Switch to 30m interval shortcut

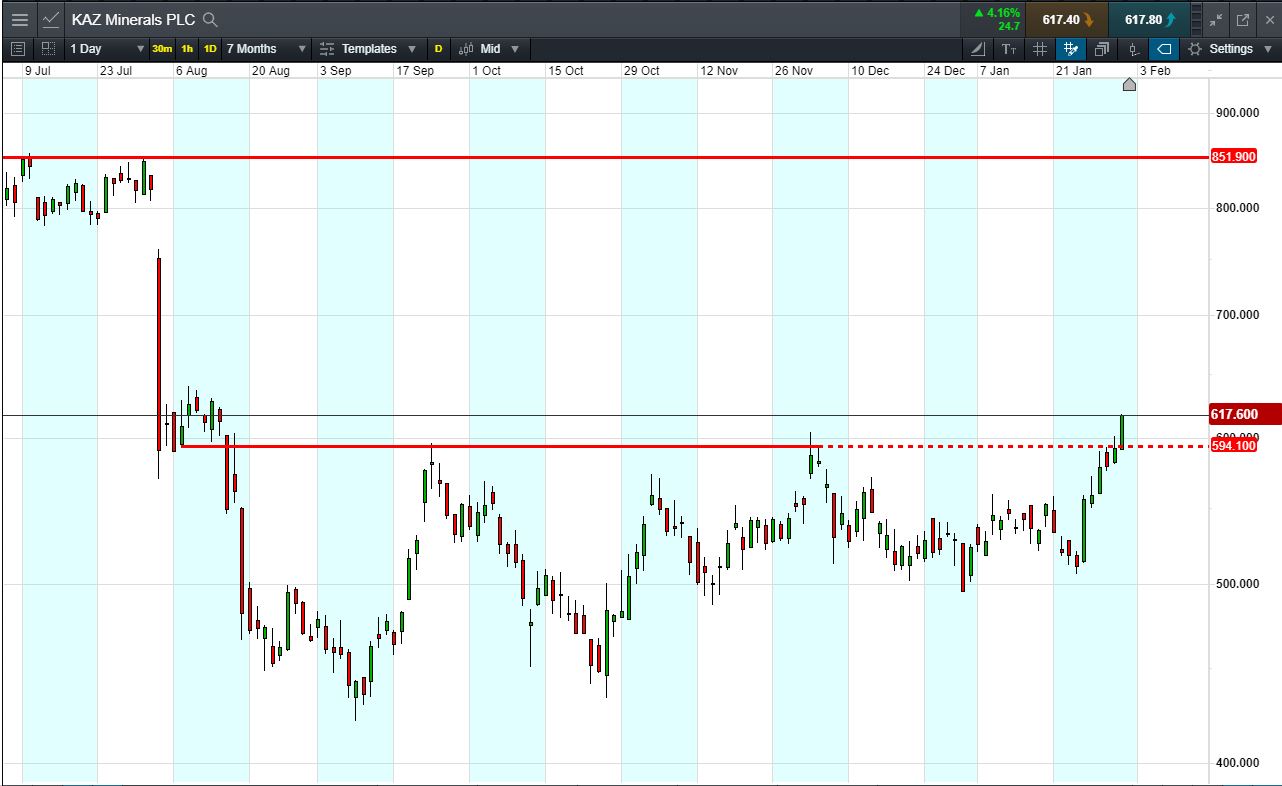(x=162, y=48)
